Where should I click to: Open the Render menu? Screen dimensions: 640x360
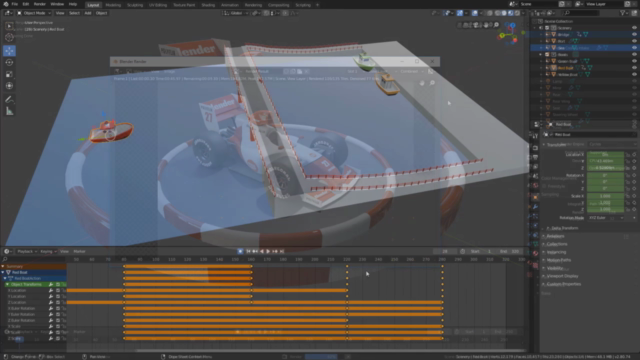40,4
